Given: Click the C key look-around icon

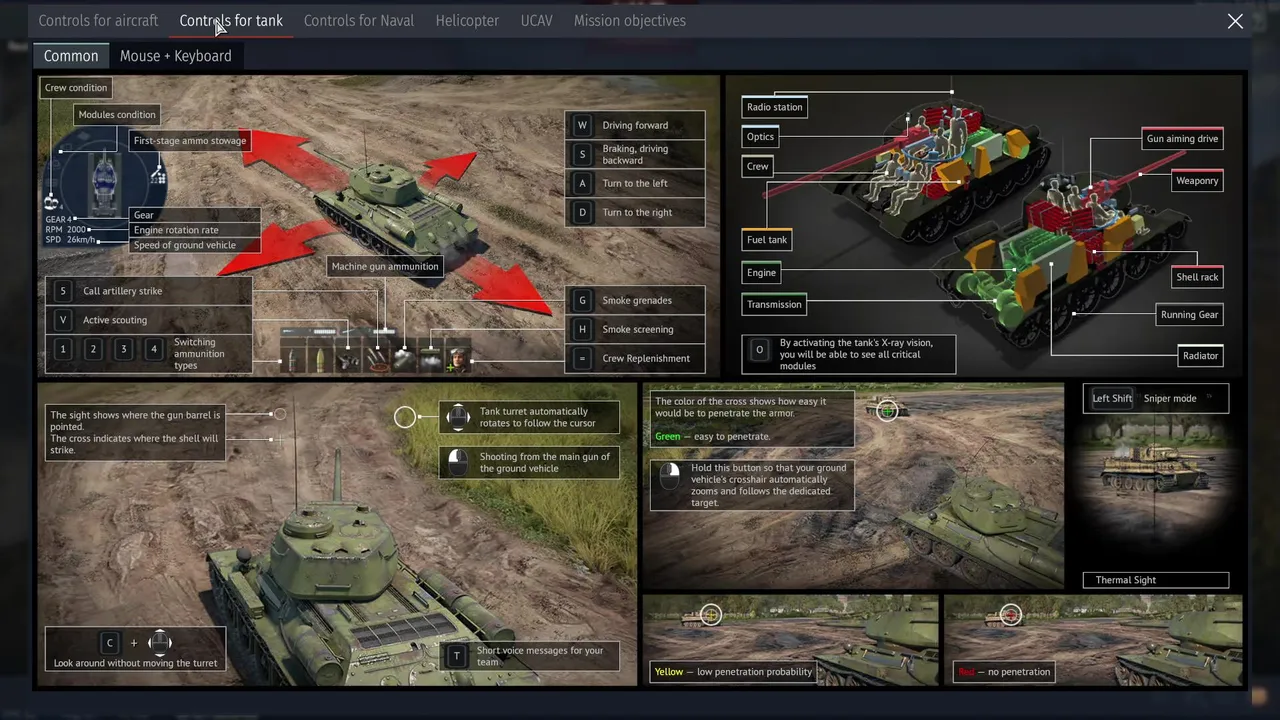Looking at the screenshot, I should pos(110,643).
